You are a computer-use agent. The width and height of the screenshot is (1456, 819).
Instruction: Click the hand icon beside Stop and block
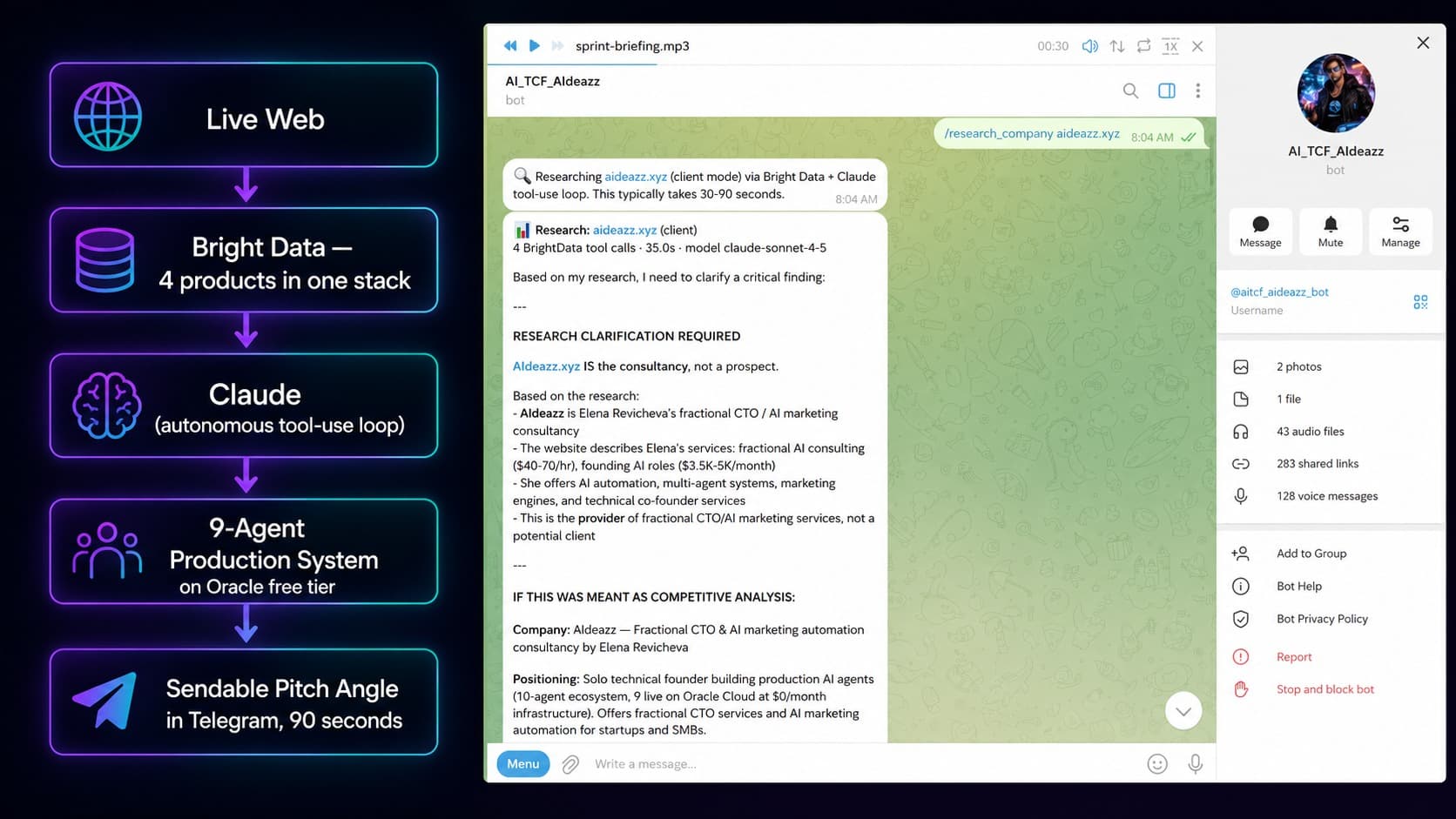pos(1241,688)
